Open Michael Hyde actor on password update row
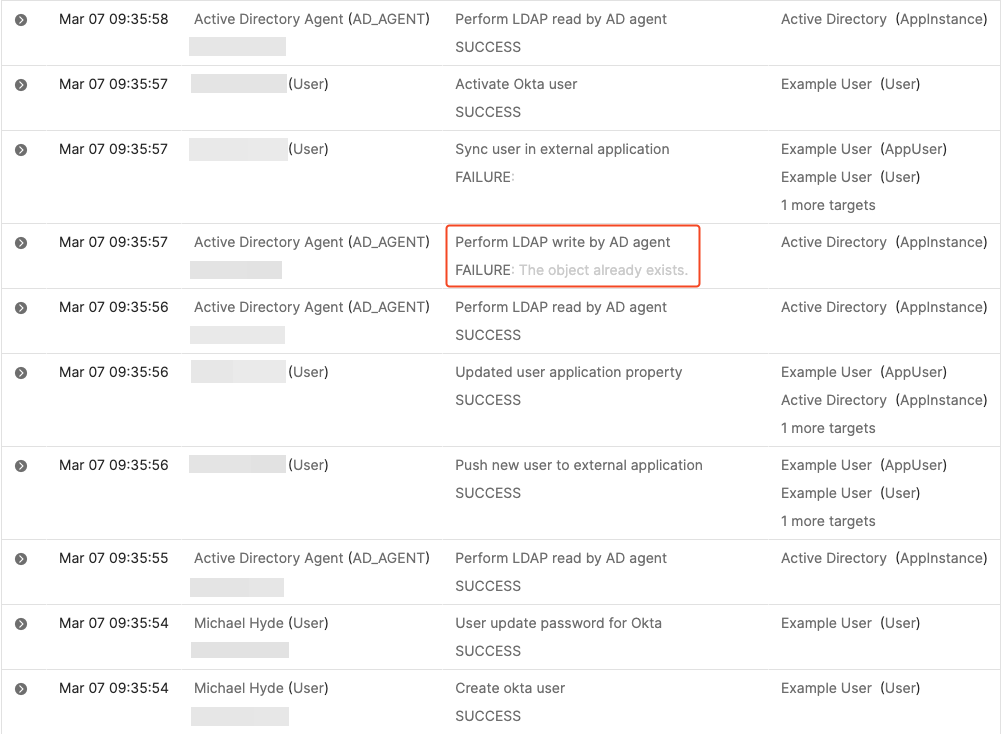The width and height of the screenshot is (1003, 734). [x=260, y=623]
